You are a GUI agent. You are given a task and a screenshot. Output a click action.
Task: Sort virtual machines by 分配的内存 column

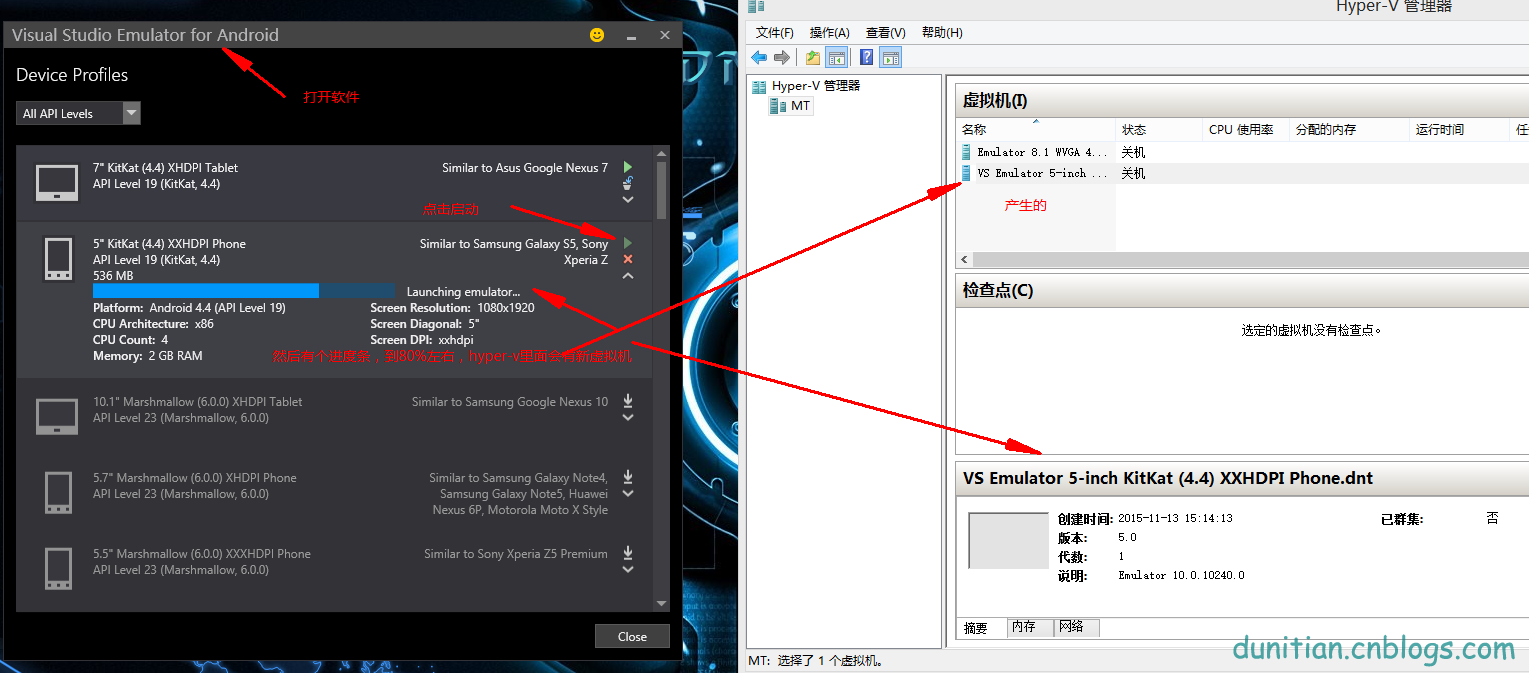(1348, 130)
